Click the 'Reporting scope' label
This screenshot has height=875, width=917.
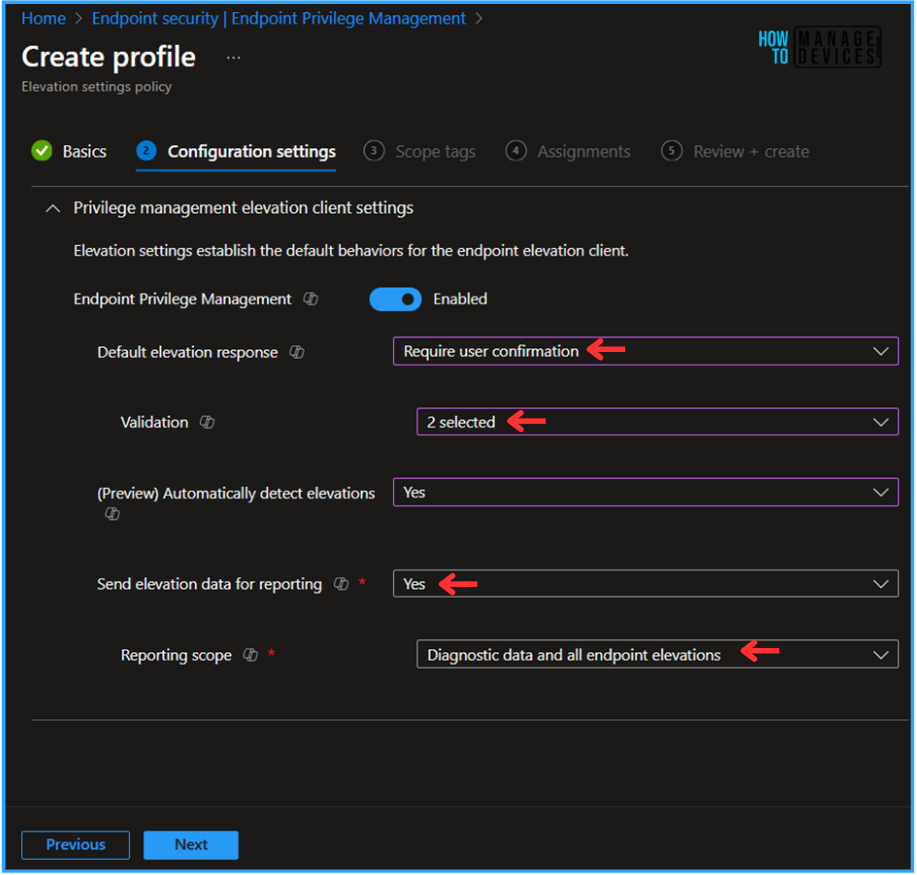click(176, 655)
